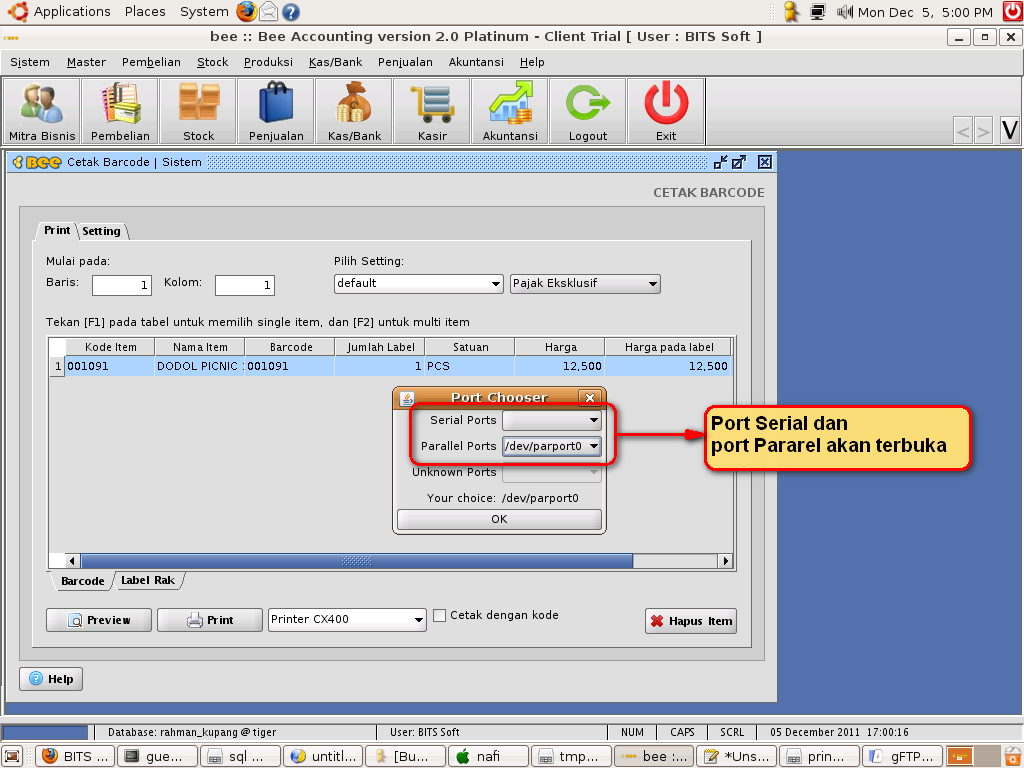Open the Kas/Bank money bag icon
The width and height of the screenshot is (1024, 768).
point(354,111)
